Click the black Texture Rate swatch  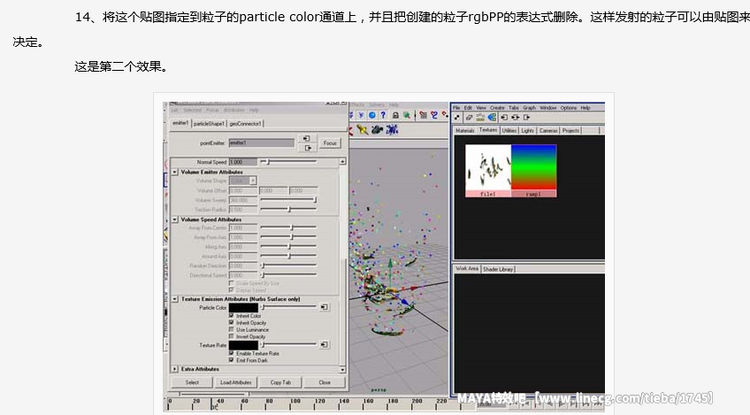[243, 345]
